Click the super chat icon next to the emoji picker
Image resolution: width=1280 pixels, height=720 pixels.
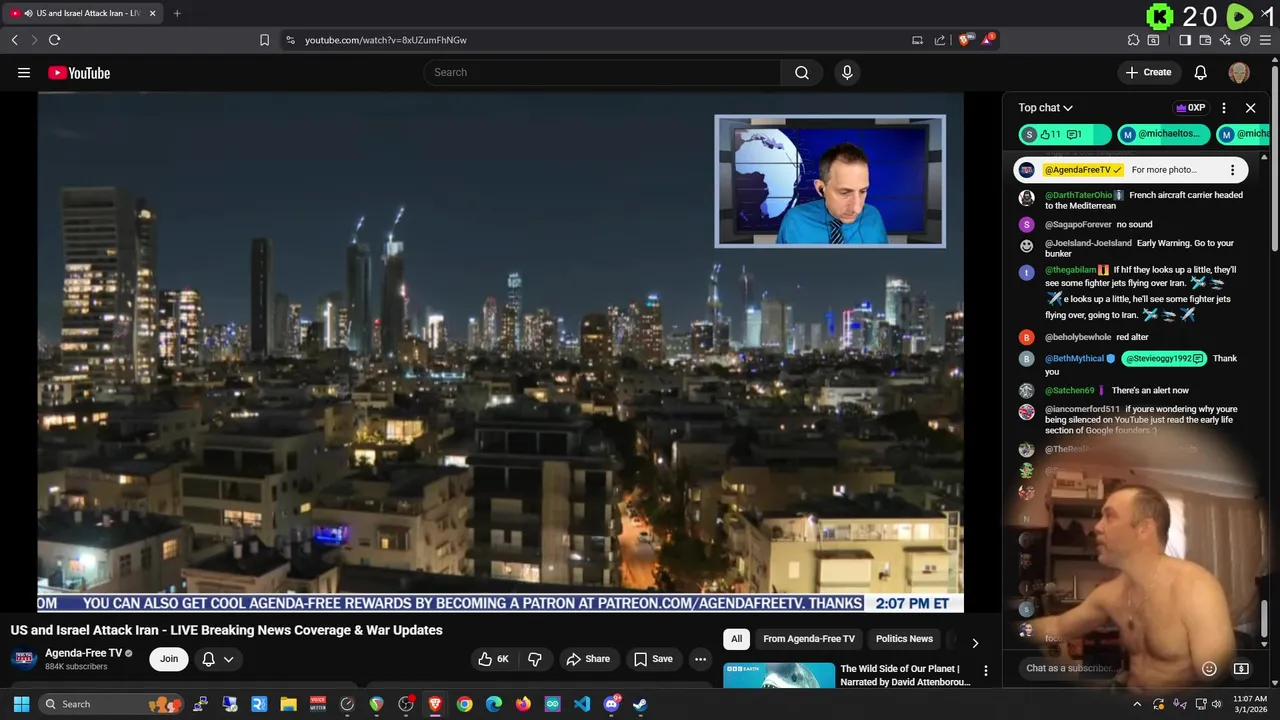pos(1241,668)
